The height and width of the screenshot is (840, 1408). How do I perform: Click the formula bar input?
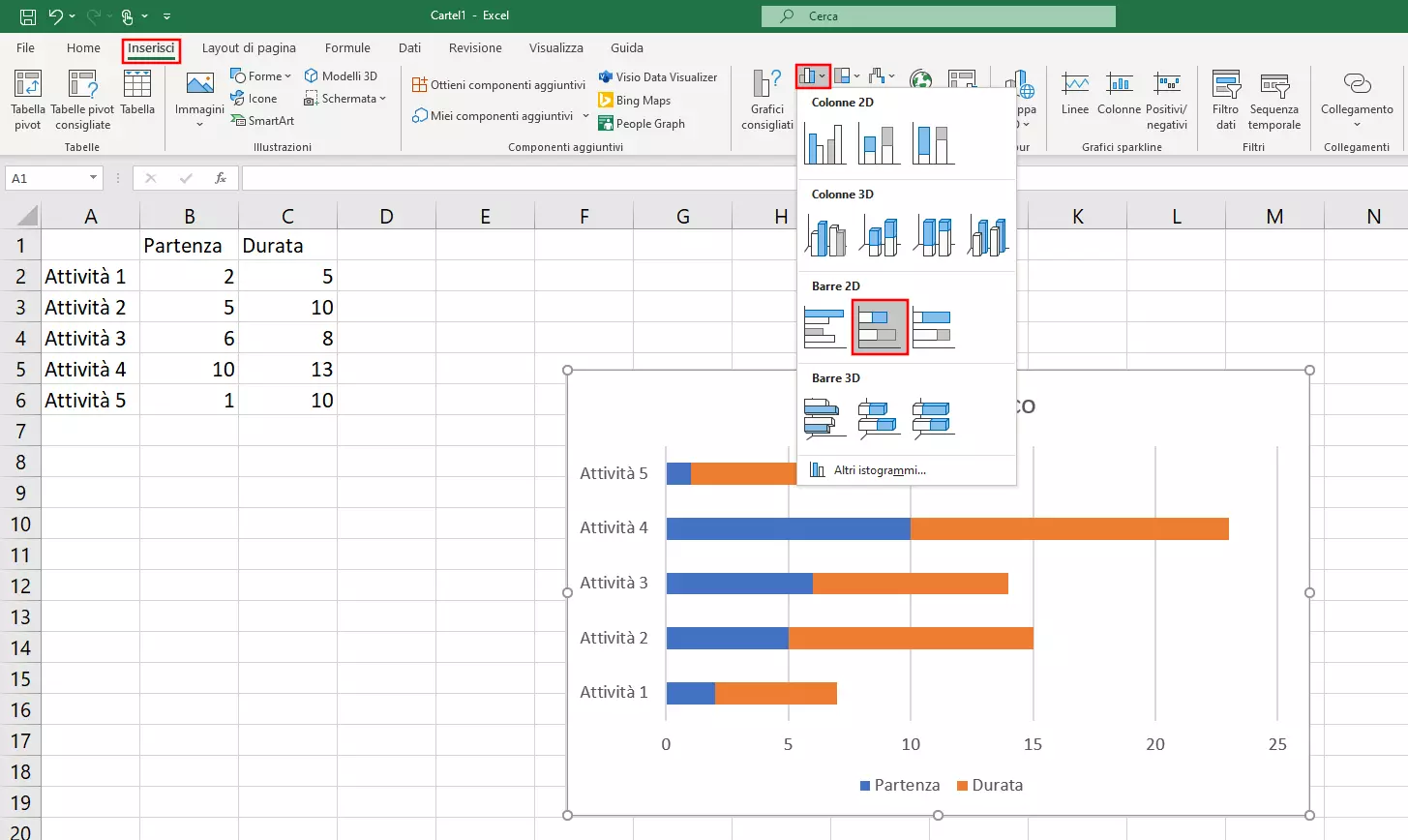823,178
